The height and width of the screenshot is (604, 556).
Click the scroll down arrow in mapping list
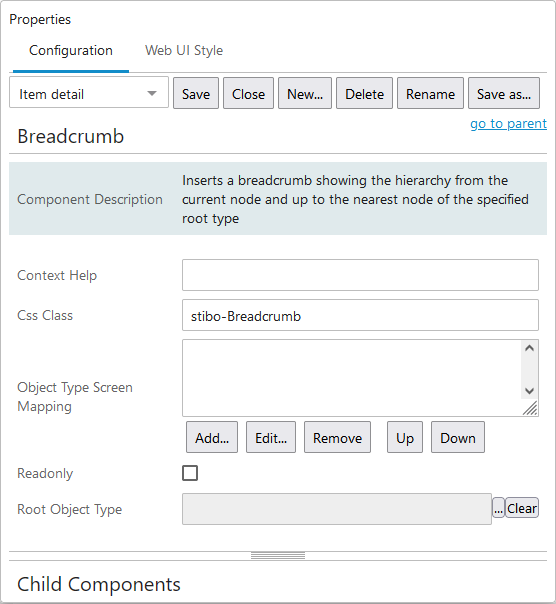529,391
